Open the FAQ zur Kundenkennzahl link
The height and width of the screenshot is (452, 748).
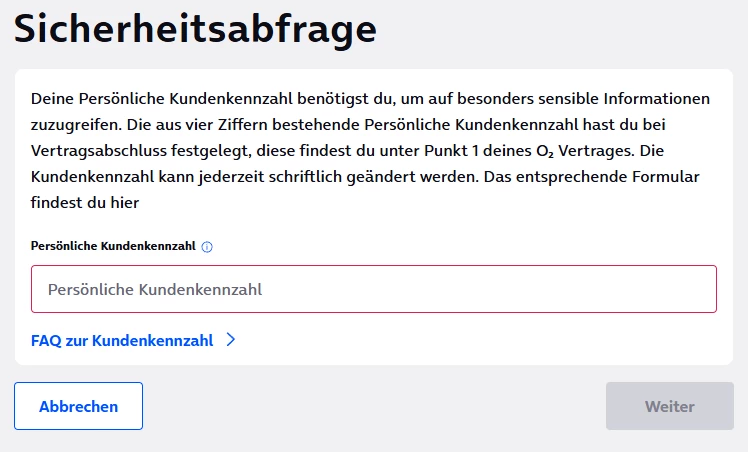click(122, 340)
